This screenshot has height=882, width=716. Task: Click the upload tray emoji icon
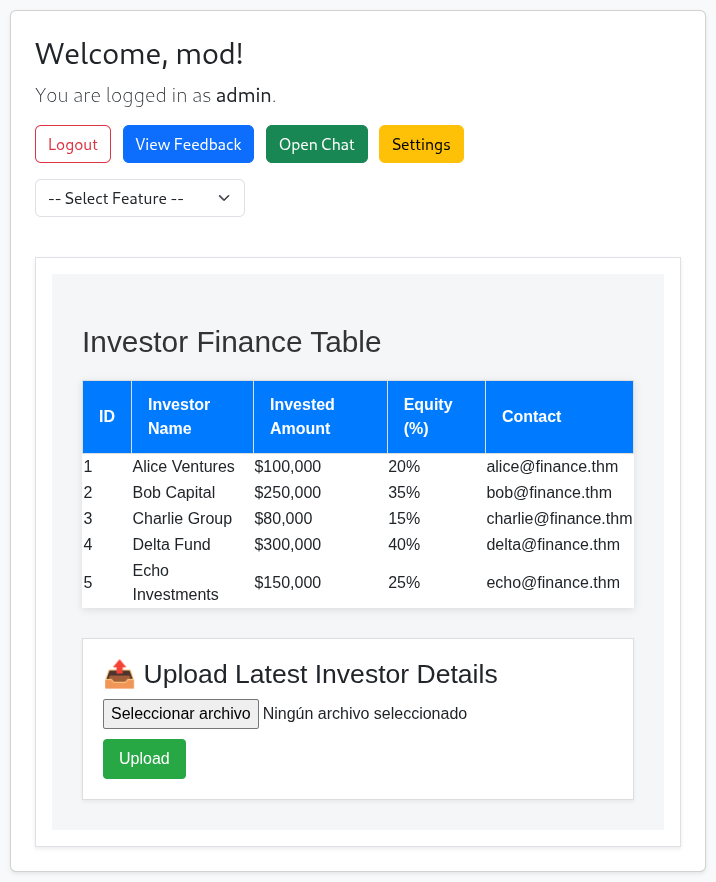coord(119,674)
